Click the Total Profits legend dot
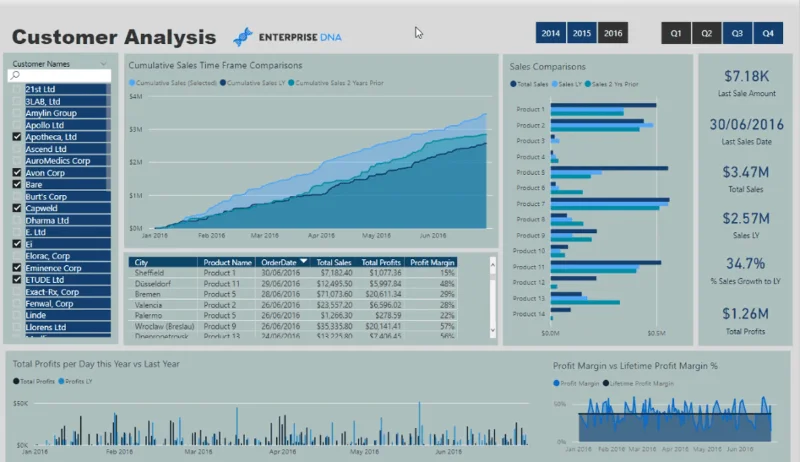800x462 pixels. [x=16, y=381]
